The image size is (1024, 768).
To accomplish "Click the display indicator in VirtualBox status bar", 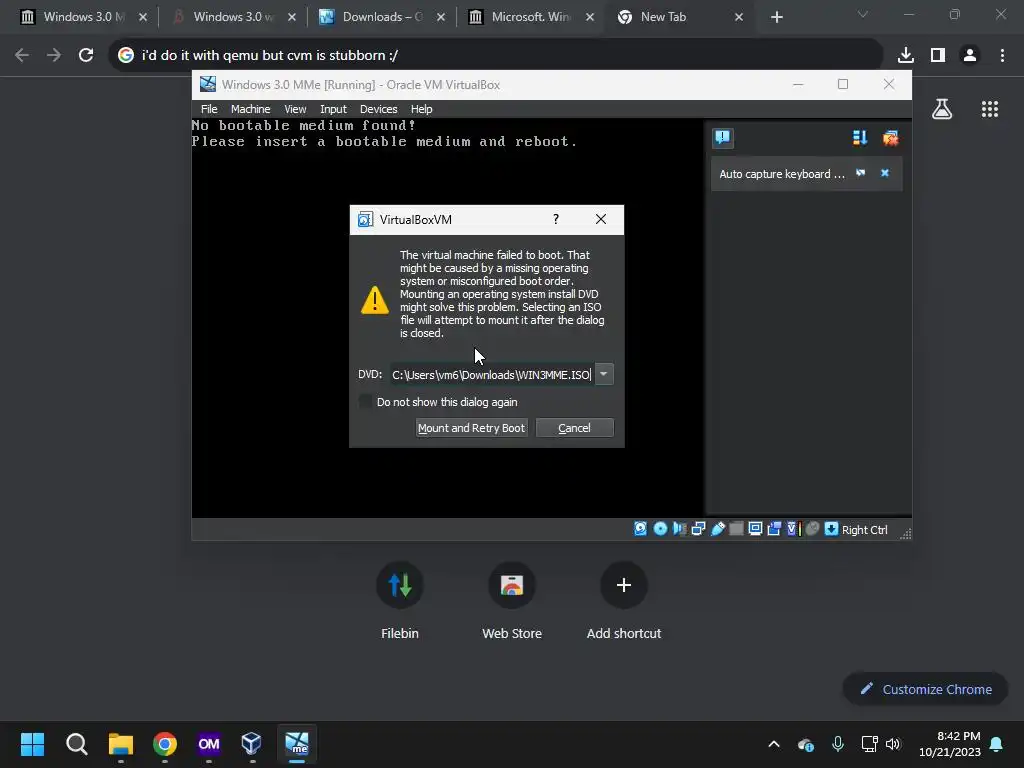I will click(755, 529).
